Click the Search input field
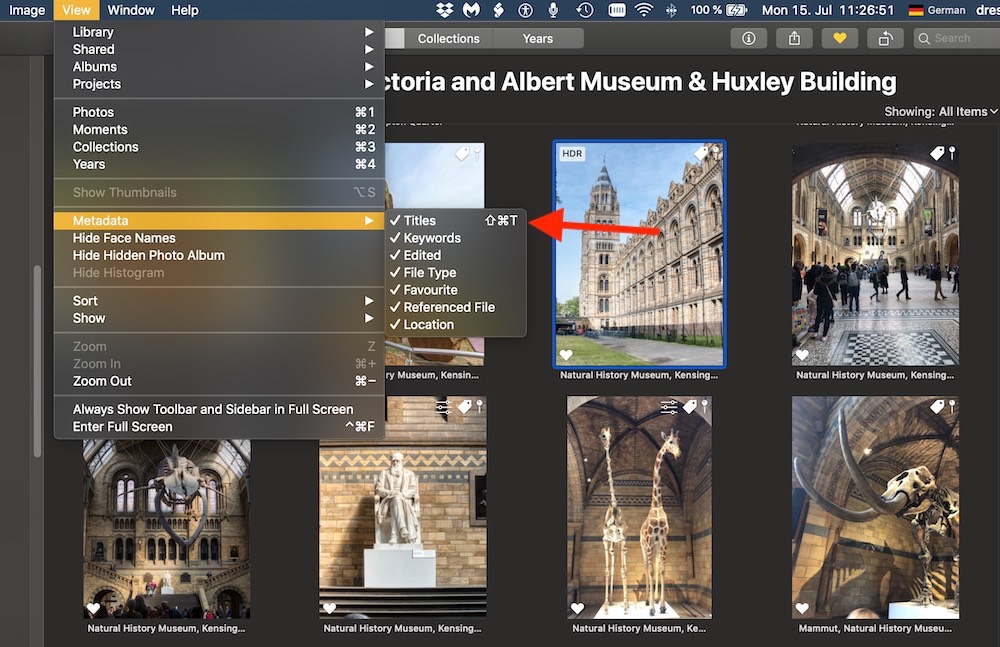Image resolution: width=1000 pixels, height=647 pixels. 957,38
